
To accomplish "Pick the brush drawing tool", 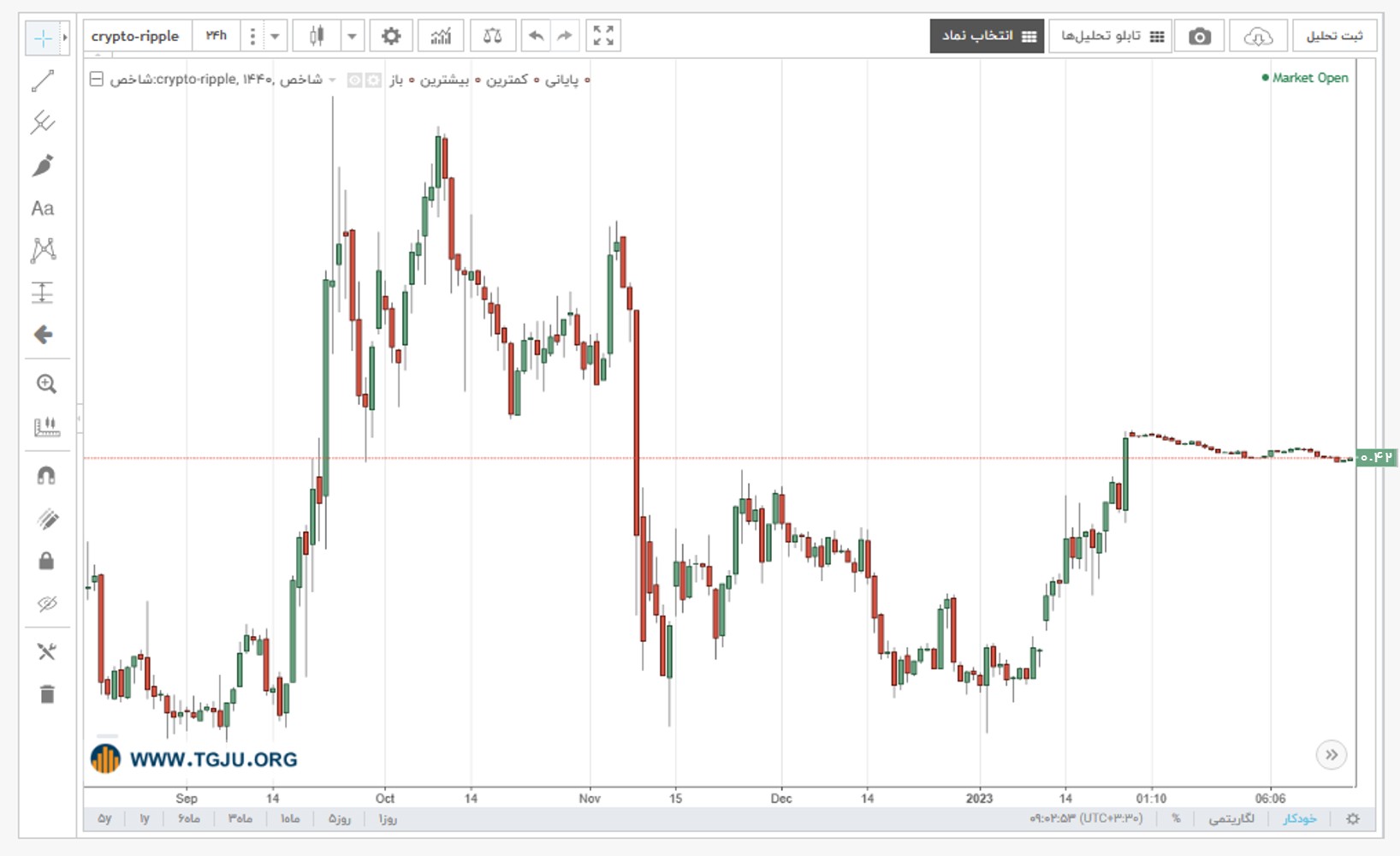I will (43, 165).
